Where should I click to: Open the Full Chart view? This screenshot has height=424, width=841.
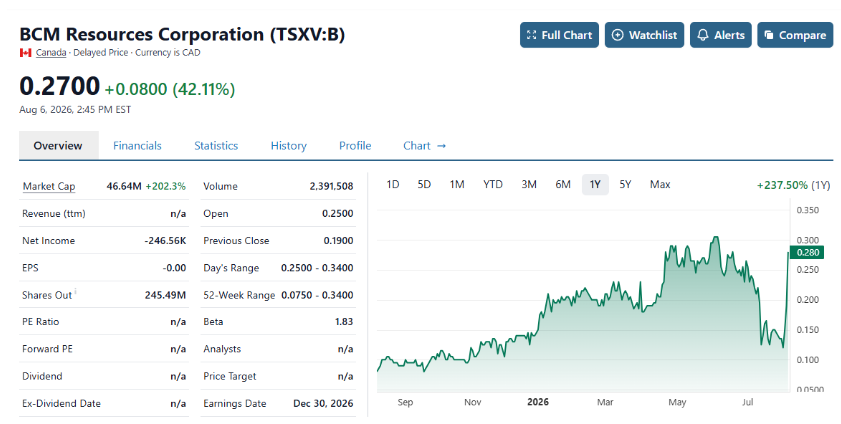point(559,35)
